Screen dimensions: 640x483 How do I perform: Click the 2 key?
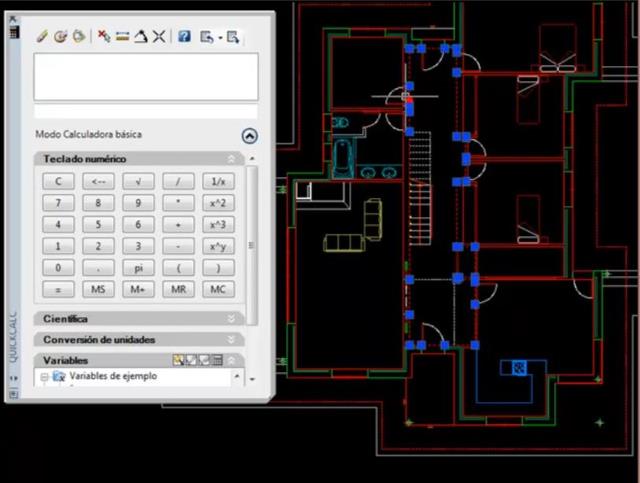[98, 246]
